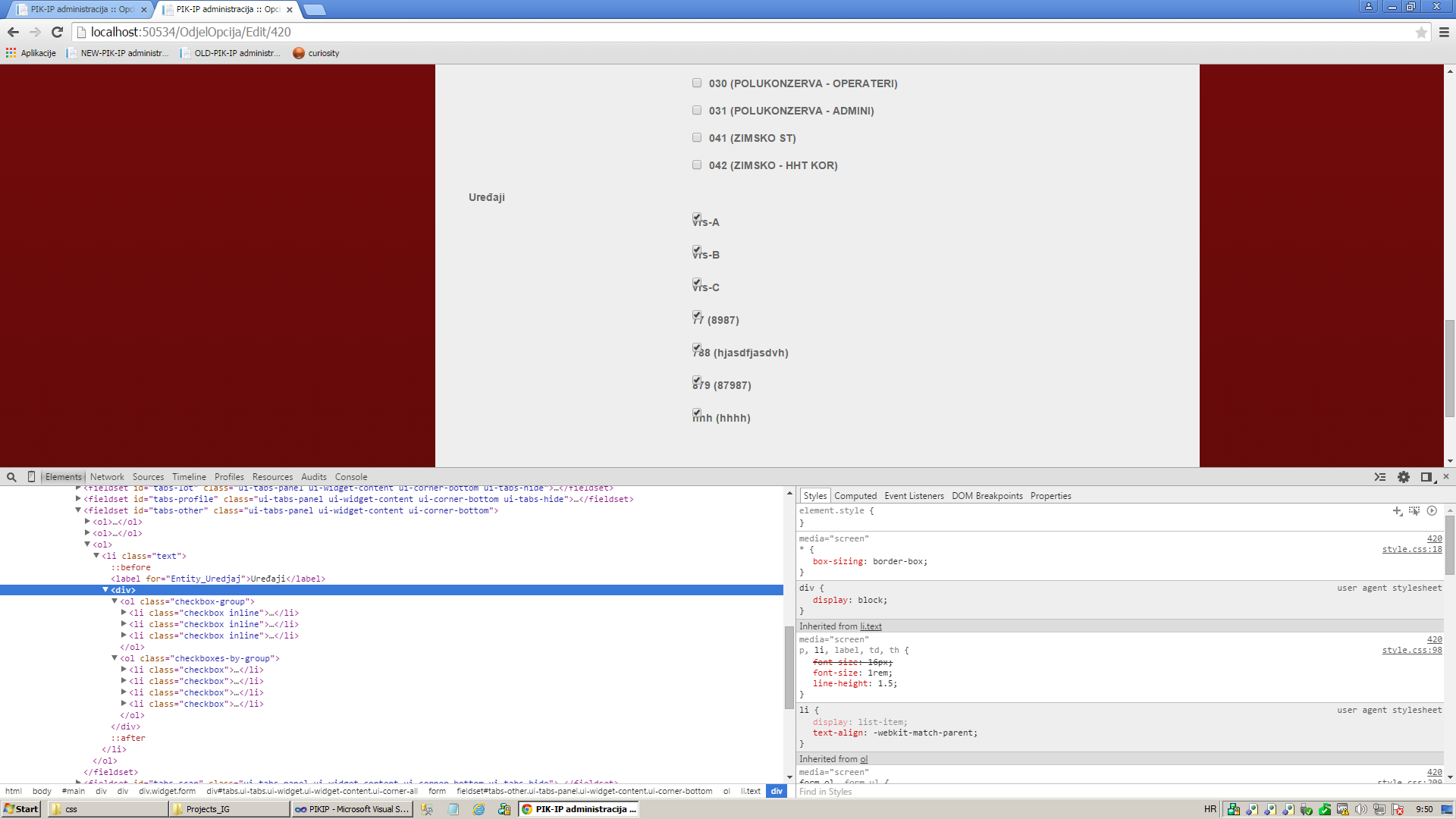Select the body breadcrumb item
The width and height of the screenshot is (1456, 819).
click(x=42, y=791)
